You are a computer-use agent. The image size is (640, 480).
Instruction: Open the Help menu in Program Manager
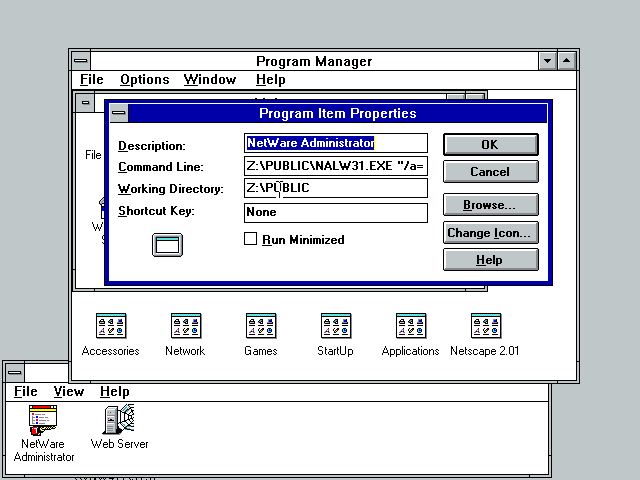pyautogui.click(x=271, y=80)
